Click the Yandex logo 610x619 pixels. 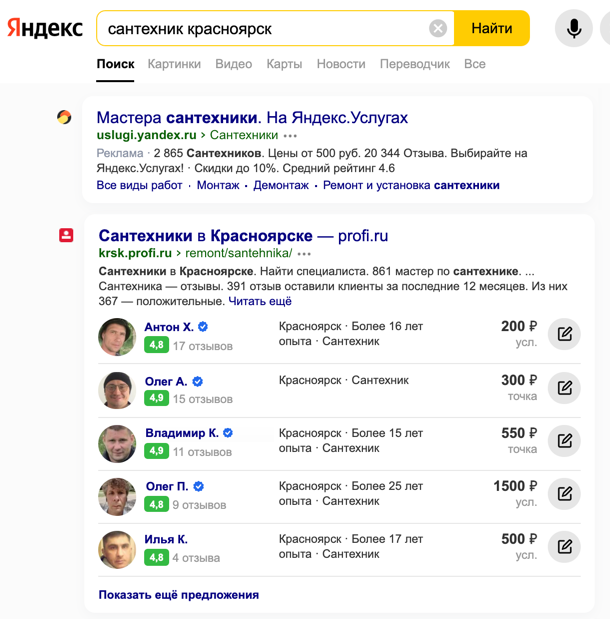(x=45, y=29)
